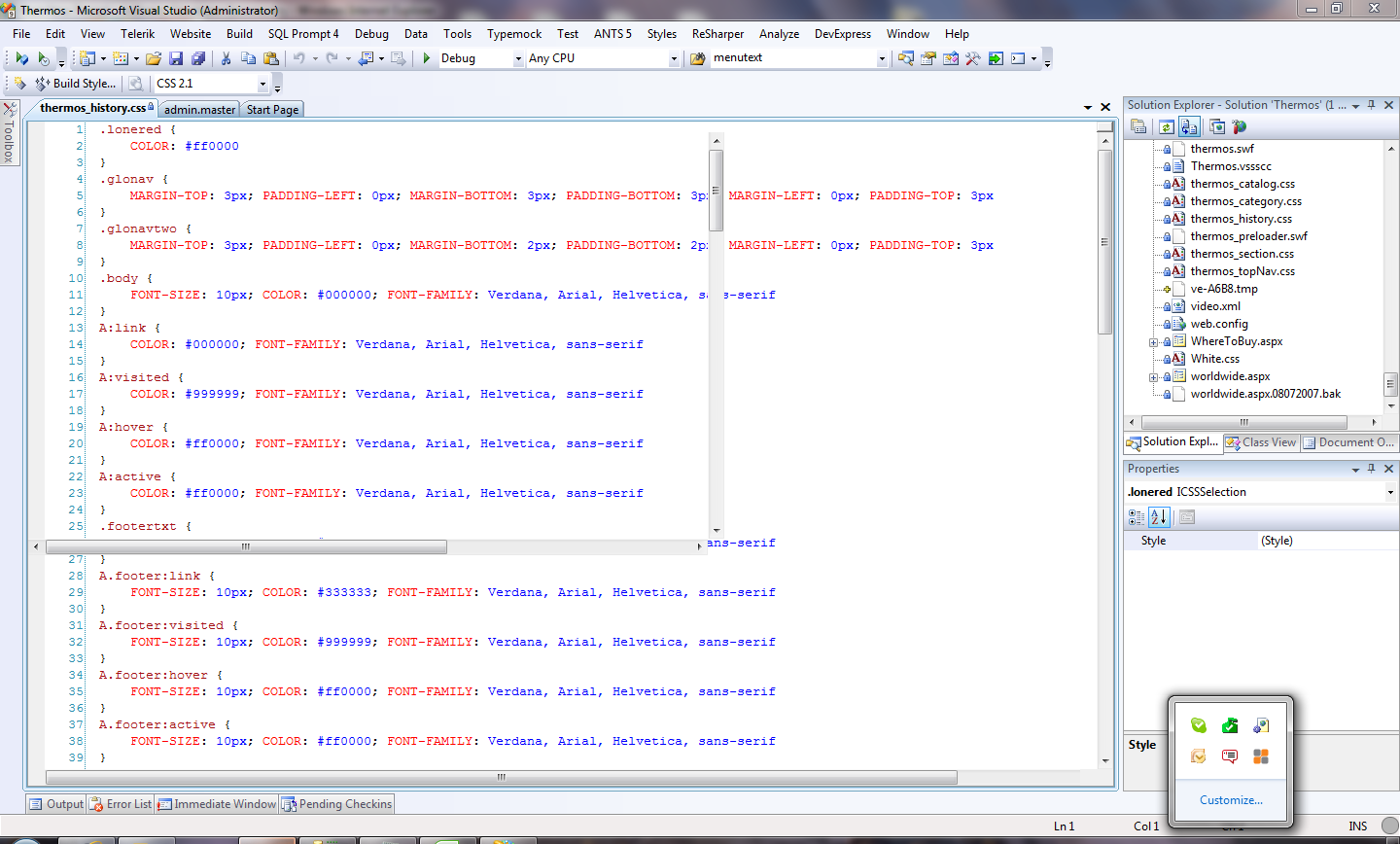
Task: Open the CSS 2.1 schema dropdown
Action: click(x=262, y=84)
